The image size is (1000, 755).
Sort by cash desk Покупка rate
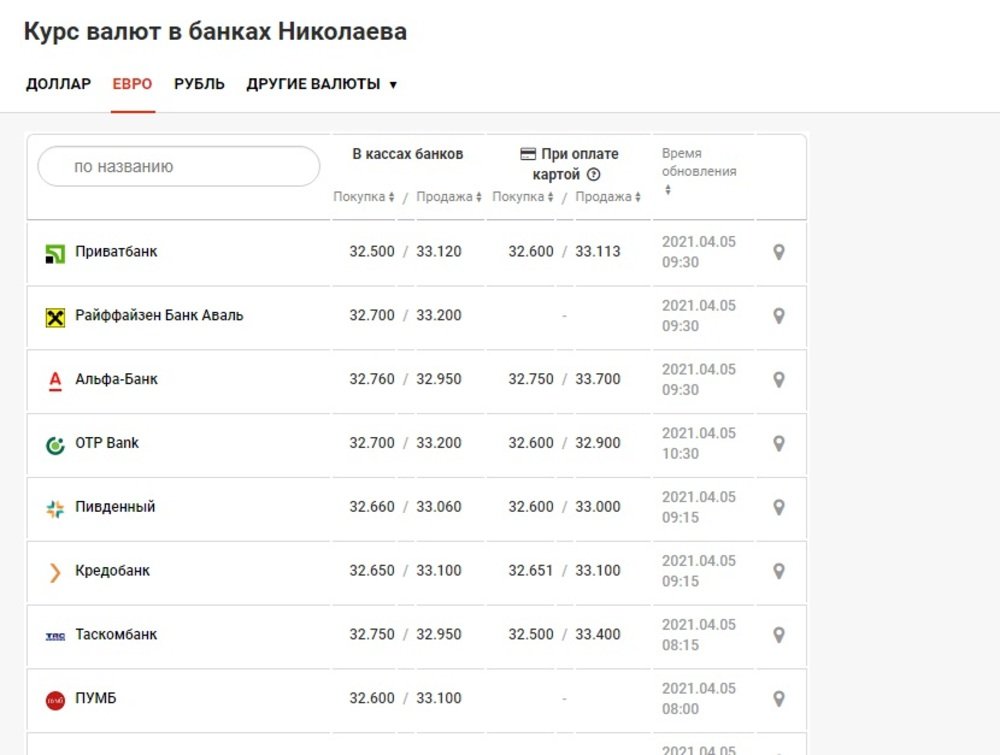(364, 196)
